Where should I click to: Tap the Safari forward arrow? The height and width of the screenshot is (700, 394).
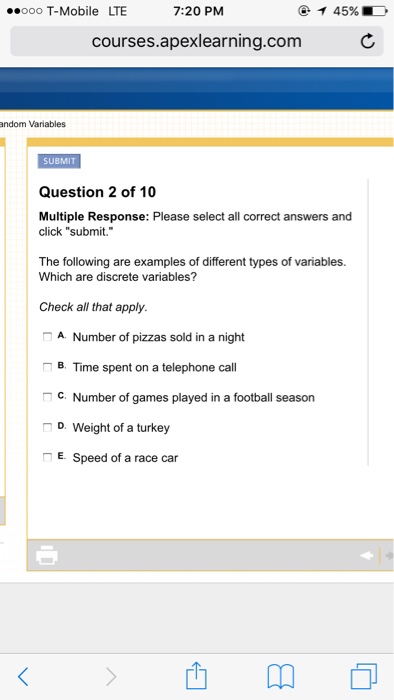tap(111, 676)
